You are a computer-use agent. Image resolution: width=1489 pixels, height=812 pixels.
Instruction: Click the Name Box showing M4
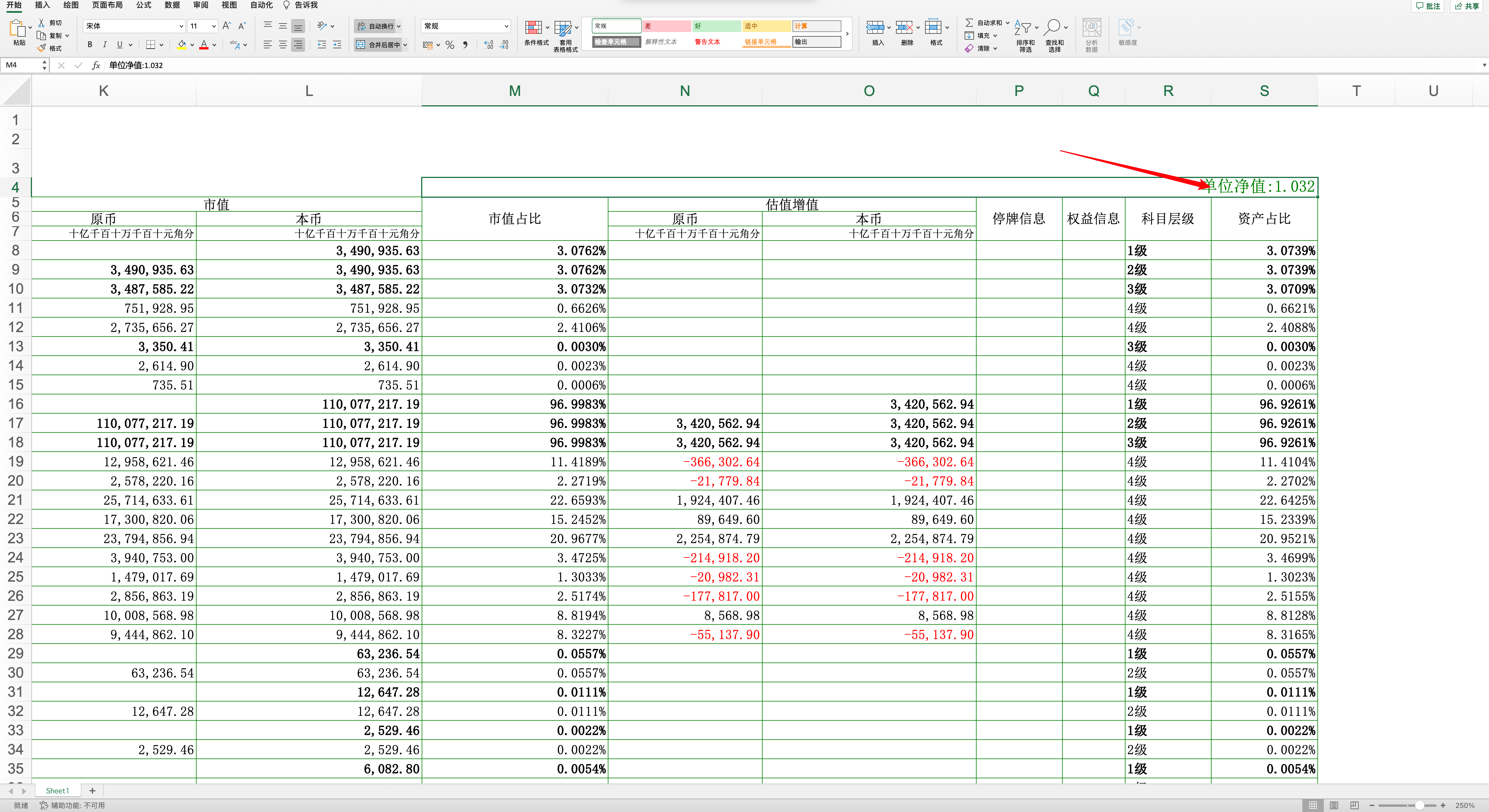click(x=24, y=65)
